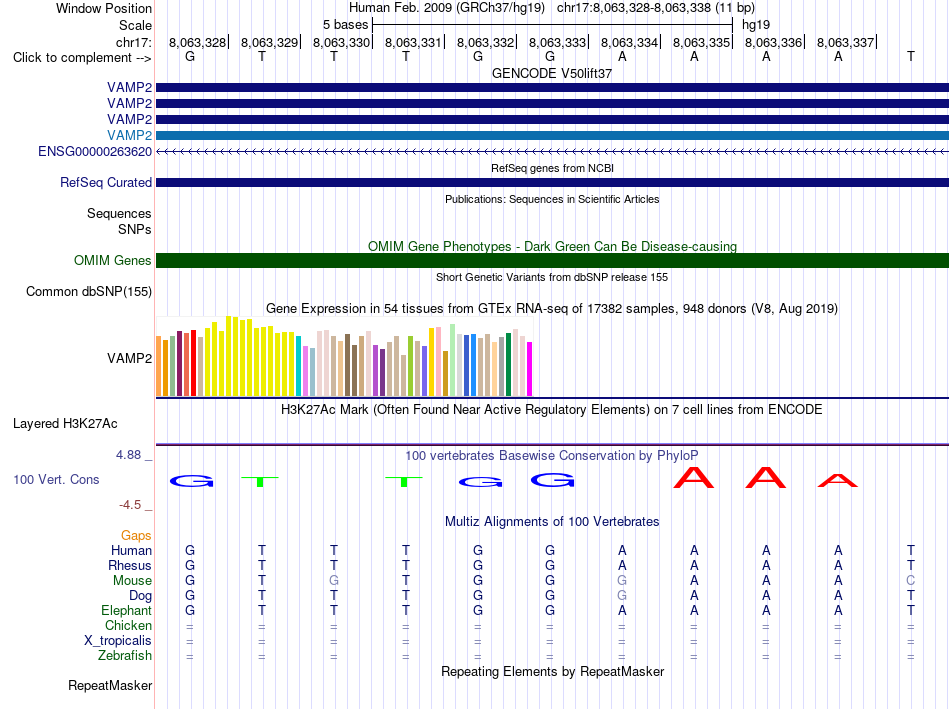Click the Sequences track label
950x709 pixels.
pos(119,213)
